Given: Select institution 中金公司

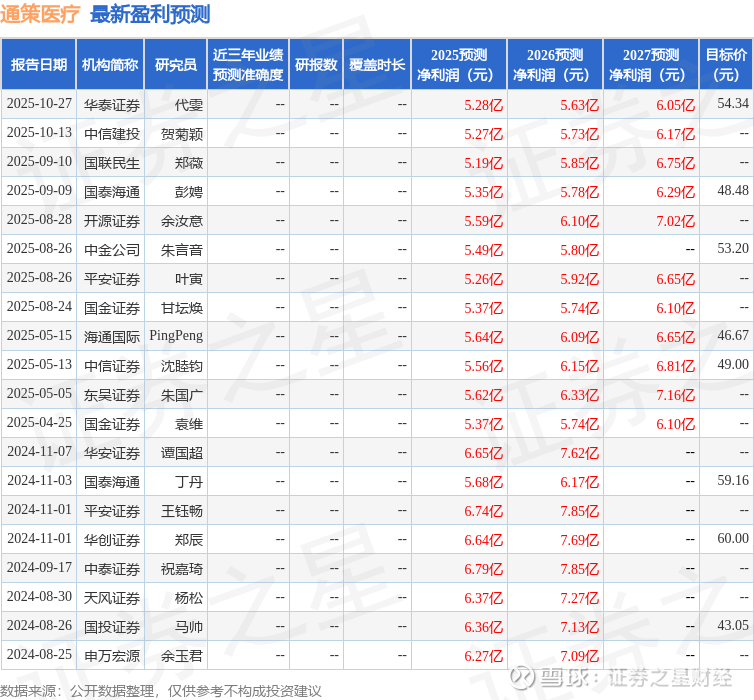Looking at the screenshot, I should click(112, 250).
